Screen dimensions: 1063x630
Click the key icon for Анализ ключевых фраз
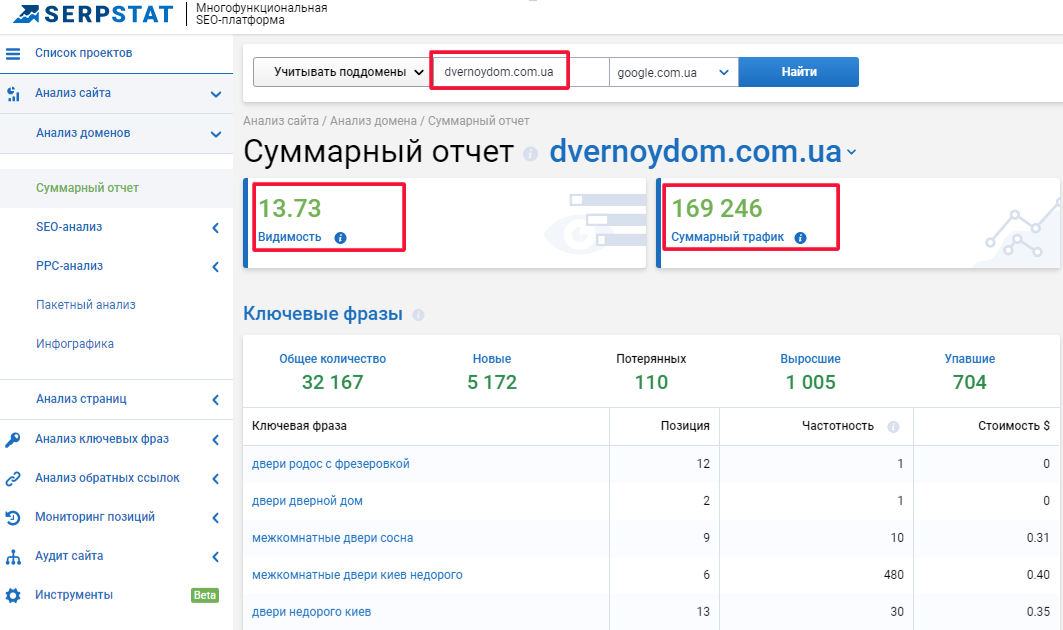click(x=13, y=439)
